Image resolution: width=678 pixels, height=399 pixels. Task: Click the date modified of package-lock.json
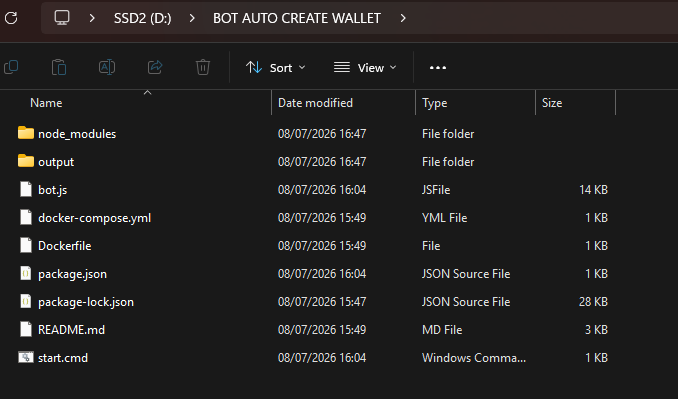(x=322, y=302)
